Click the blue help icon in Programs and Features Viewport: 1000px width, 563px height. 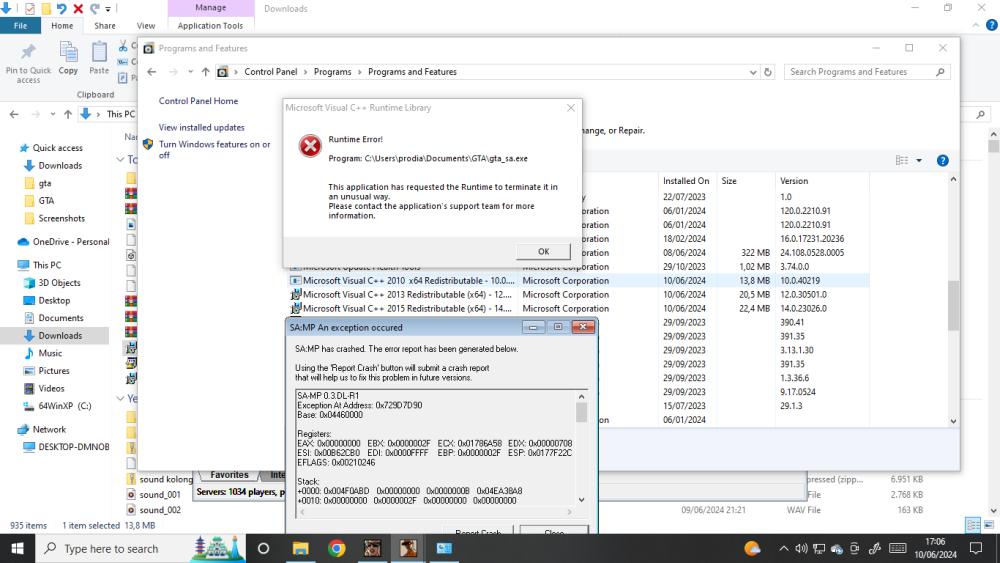[x=943, y=161]
